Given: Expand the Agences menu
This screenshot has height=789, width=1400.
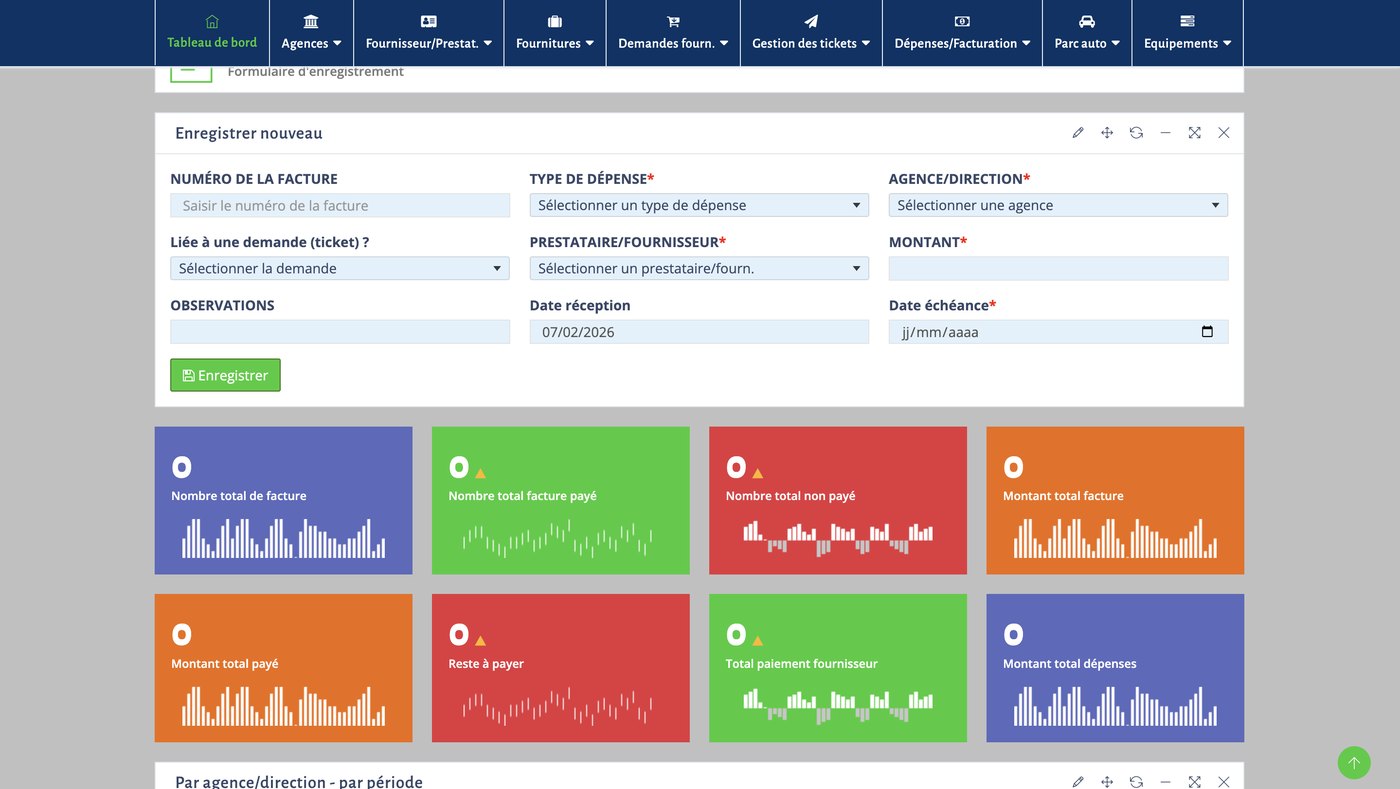Looking at the screenshot, I should (311, 33).
